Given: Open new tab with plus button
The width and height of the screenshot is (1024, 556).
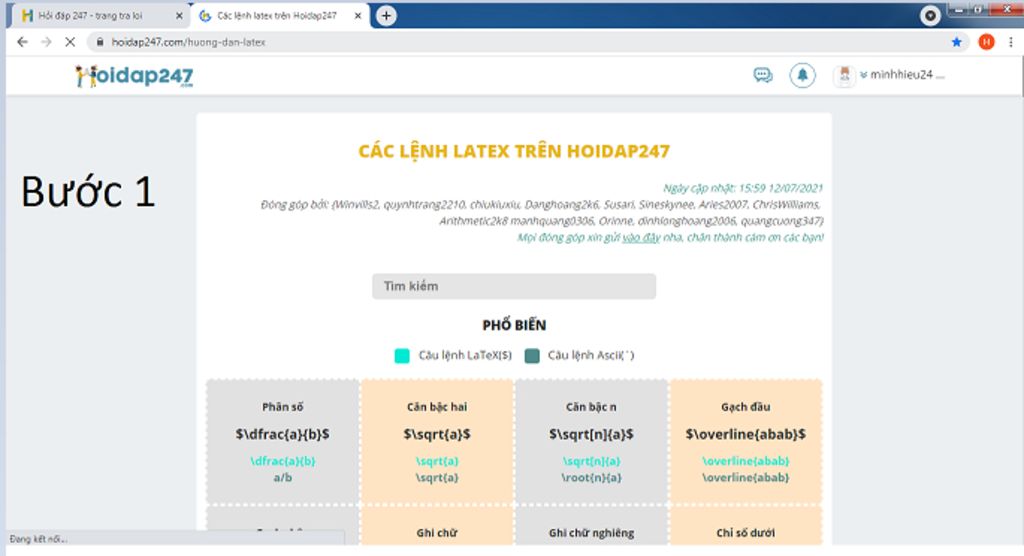Looking at the screenshot, I should (x=386, y=15).
